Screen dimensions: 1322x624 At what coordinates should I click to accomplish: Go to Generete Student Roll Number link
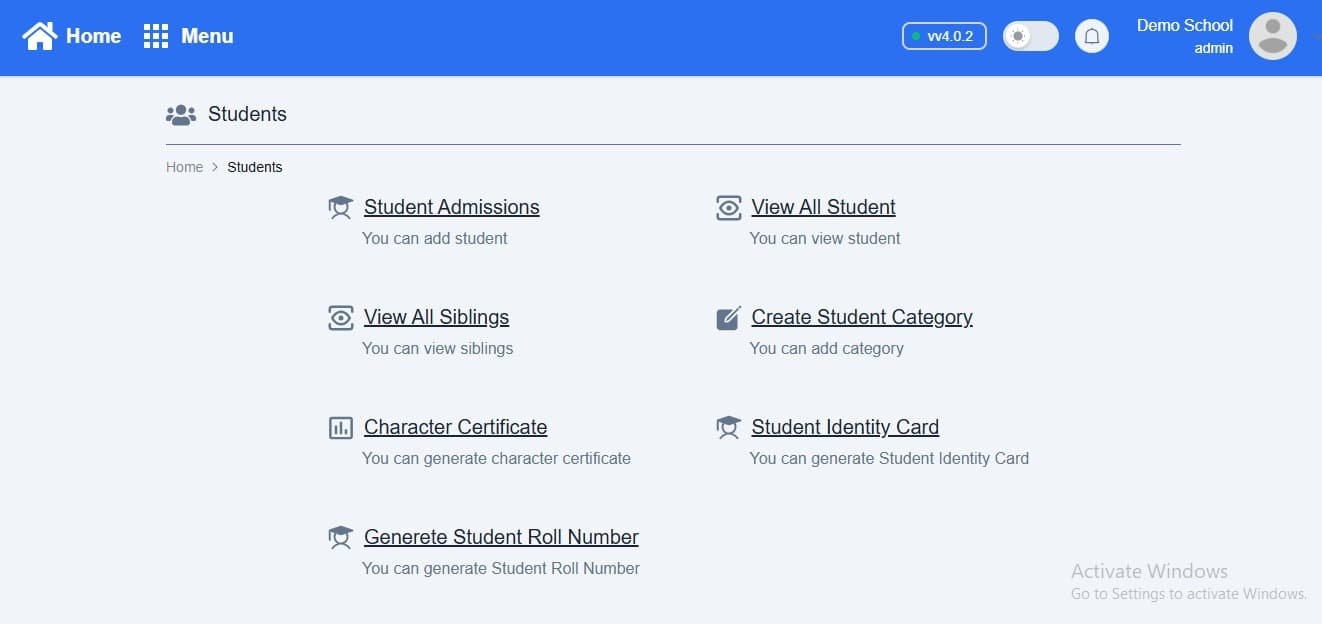click(501, 537)
